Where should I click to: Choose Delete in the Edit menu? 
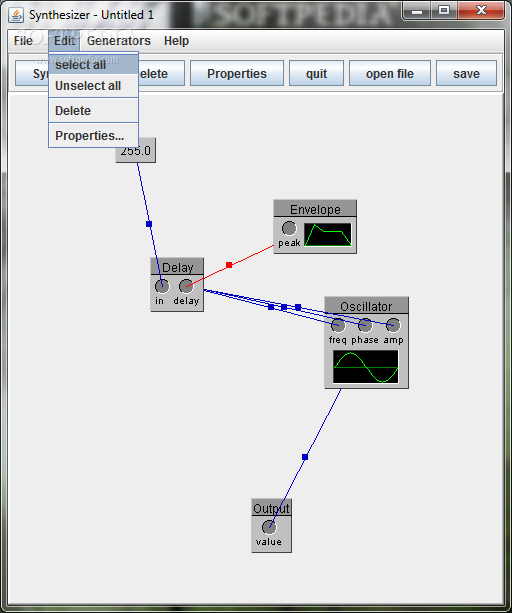click(x=93, y=111)
